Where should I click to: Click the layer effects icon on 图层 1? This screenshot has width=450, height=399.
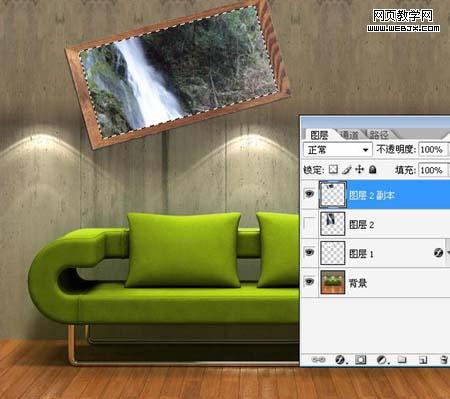coord(438,253)
